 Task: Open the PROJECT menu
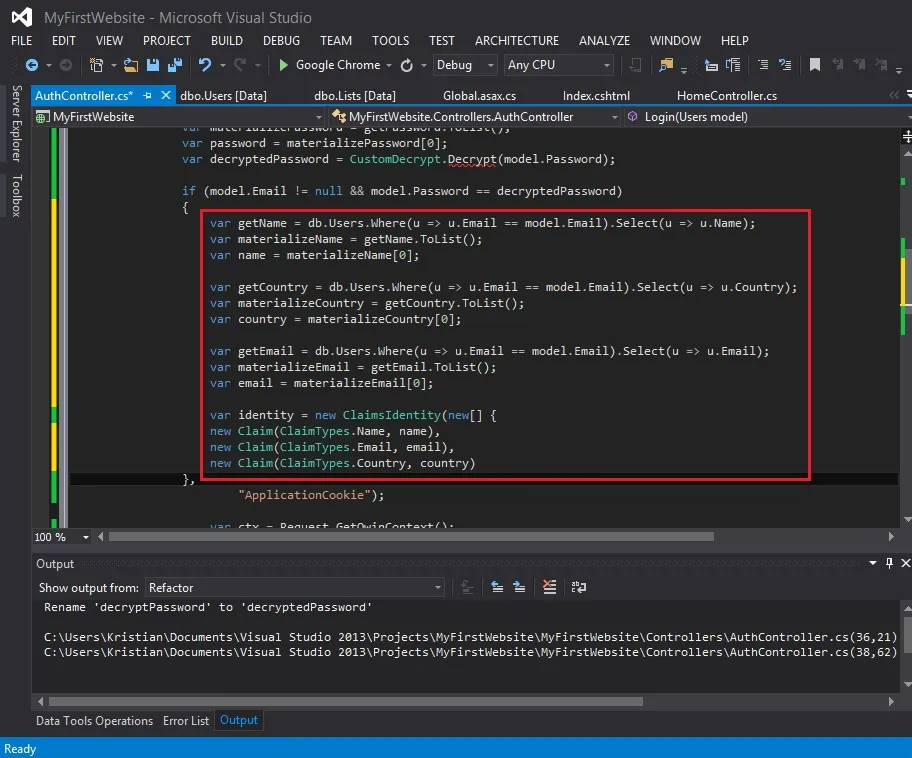(167, 41)
